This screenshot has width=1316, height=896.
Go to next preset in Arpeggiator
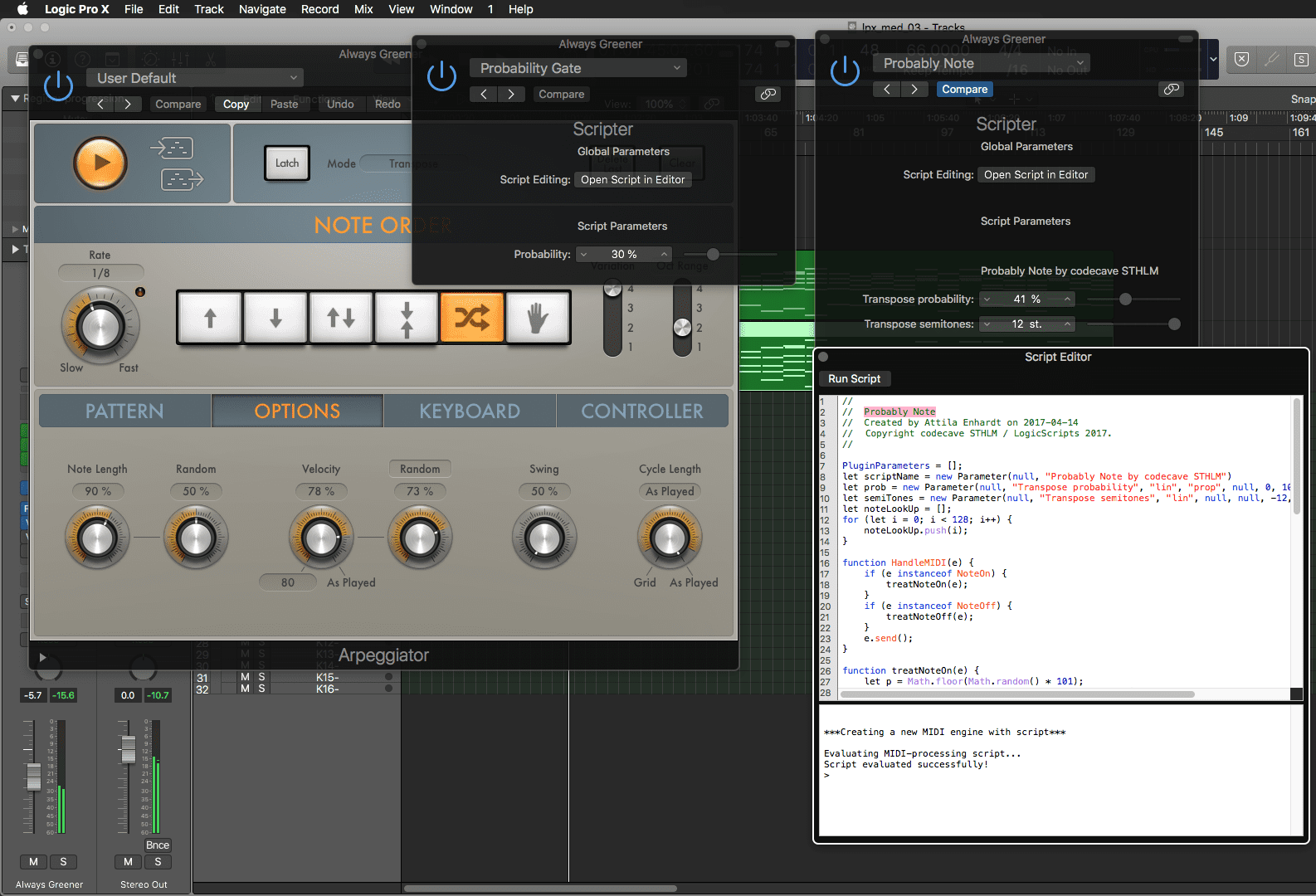[x=128, y=104]
